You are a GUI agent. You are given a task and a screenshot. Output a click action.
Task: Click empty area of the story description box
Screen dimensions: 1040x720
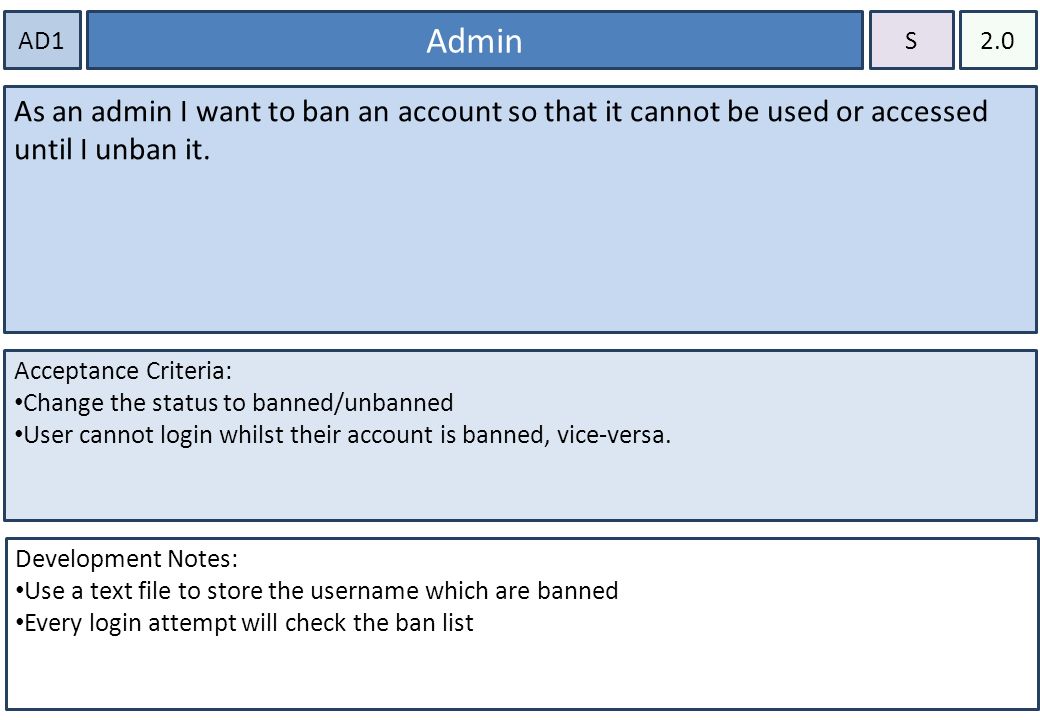point(520,252)
